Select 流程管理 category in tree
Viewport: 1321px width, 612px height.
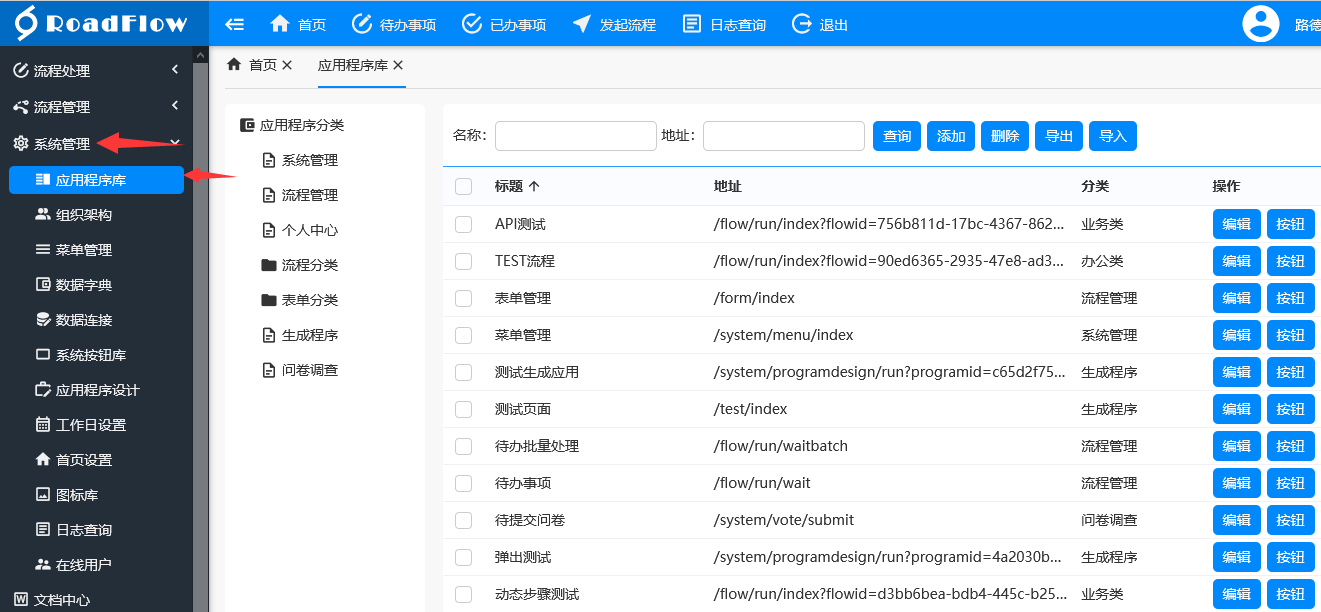pyautogui.click(x=300, y=195)
